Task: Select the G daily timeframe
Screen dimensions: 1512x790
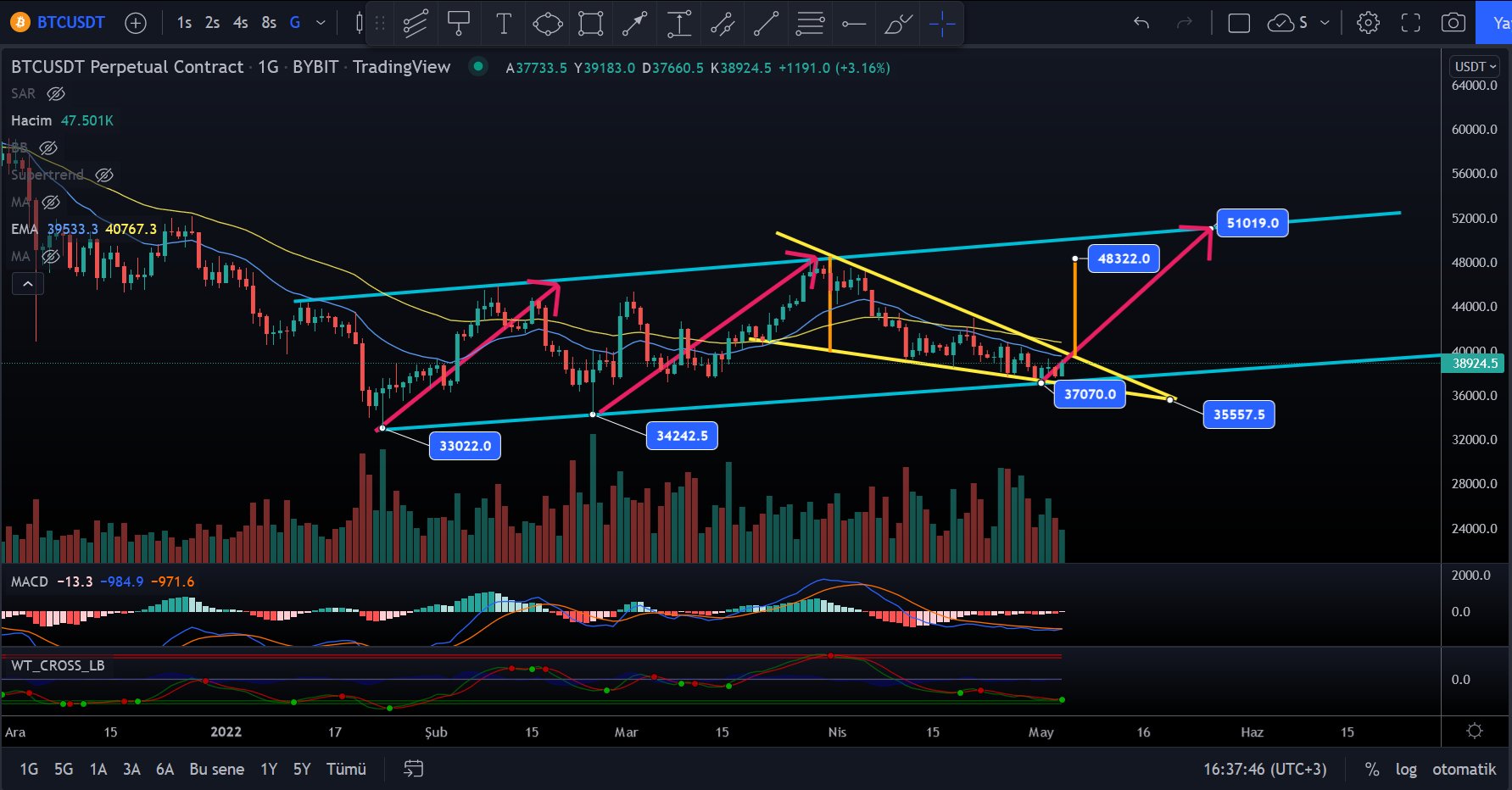Action: (295, 23)
